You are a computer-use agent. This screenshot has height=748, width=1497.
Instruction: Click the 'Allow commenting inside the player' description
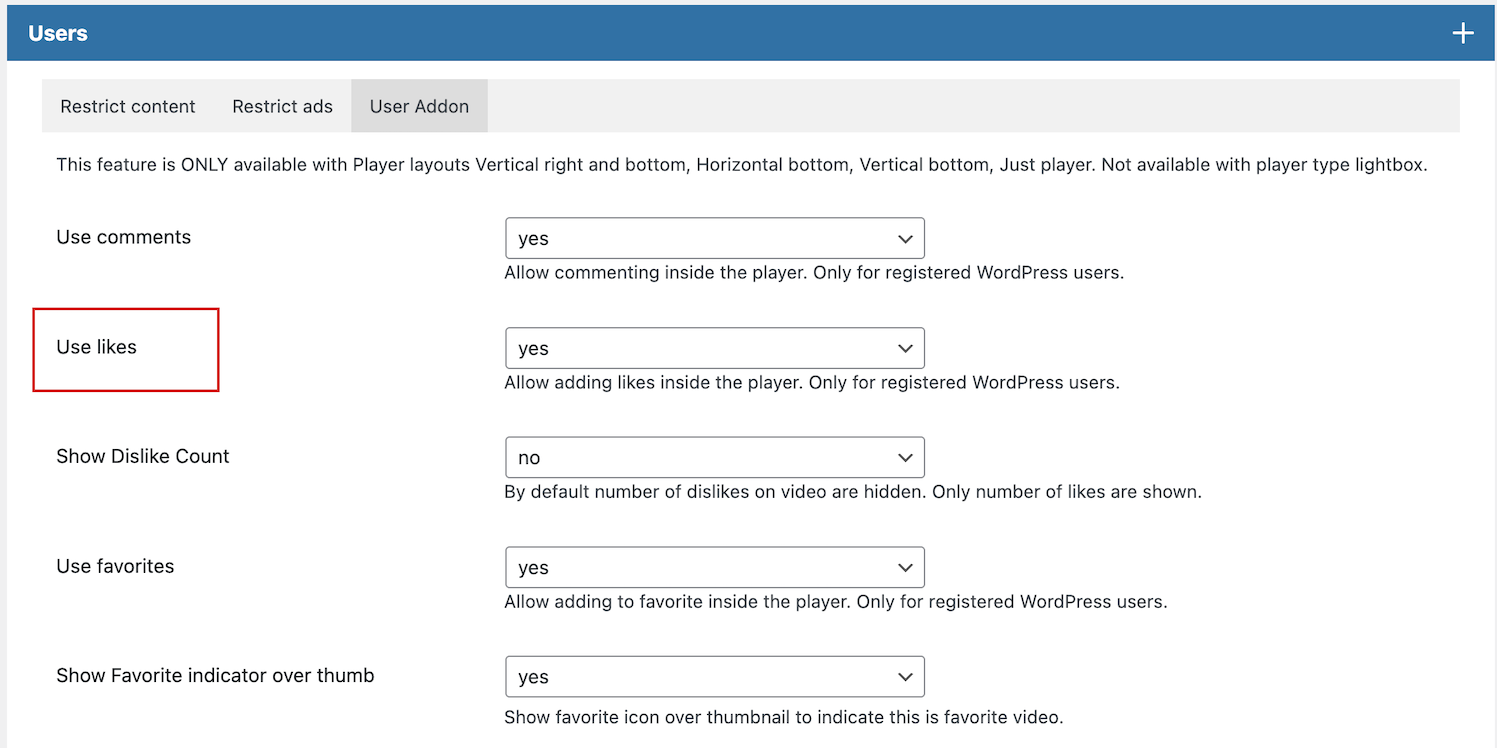coord(814,272)
